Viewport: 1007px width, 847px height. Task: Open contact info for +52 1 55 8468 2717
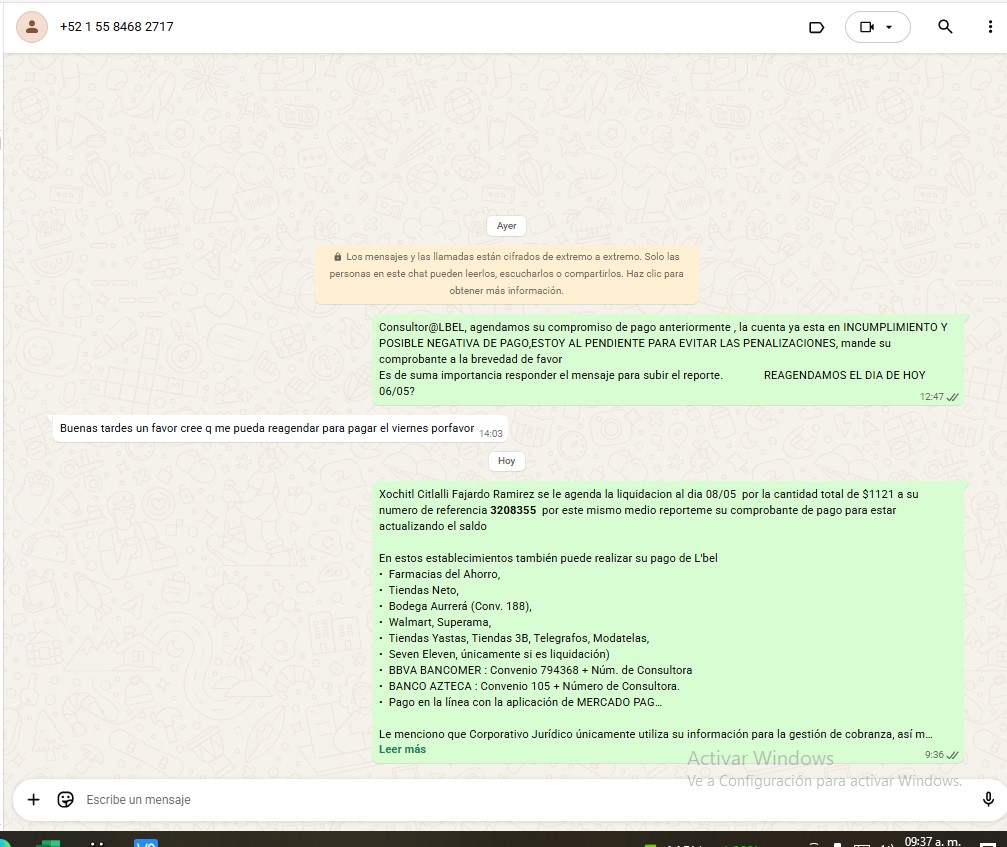point(116,27)
